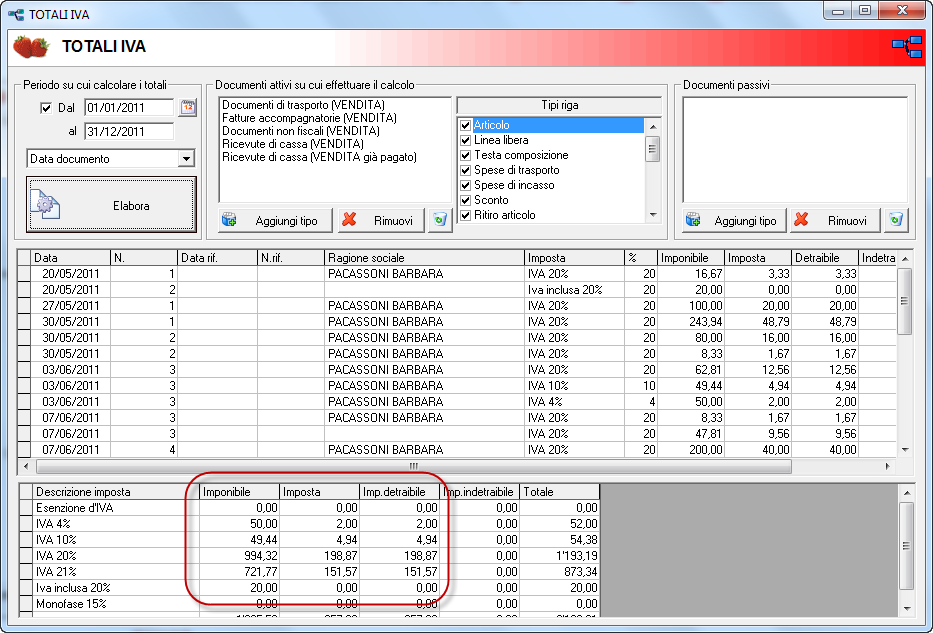Screen dimensions: 933x633
Task: Click Rimuovi under Documenti passivi
Action: pos(835,220)
